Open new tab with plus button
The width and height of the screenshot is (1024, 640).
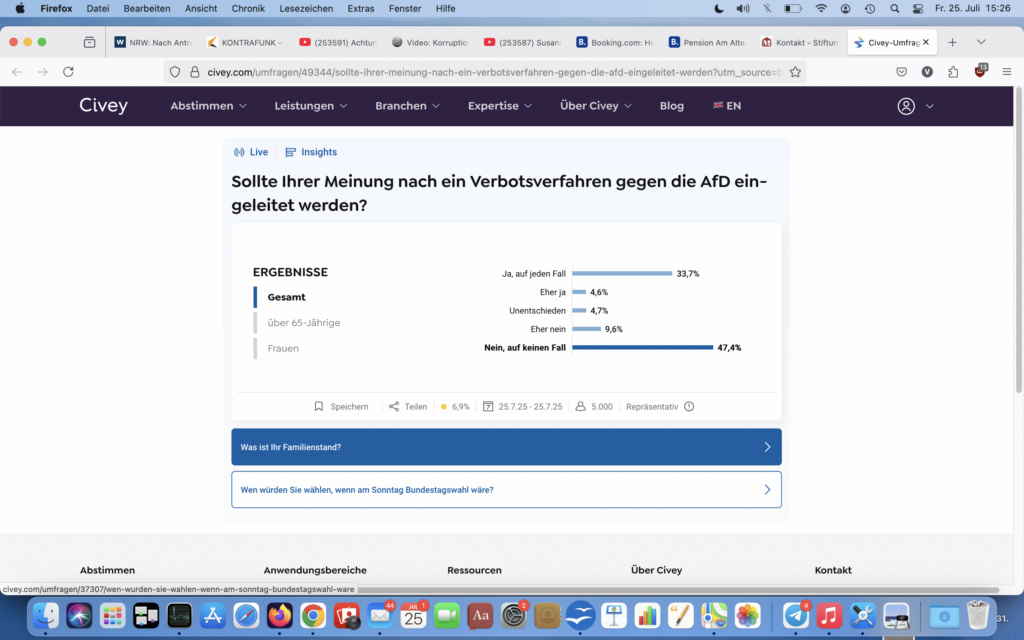click(952, 42)
